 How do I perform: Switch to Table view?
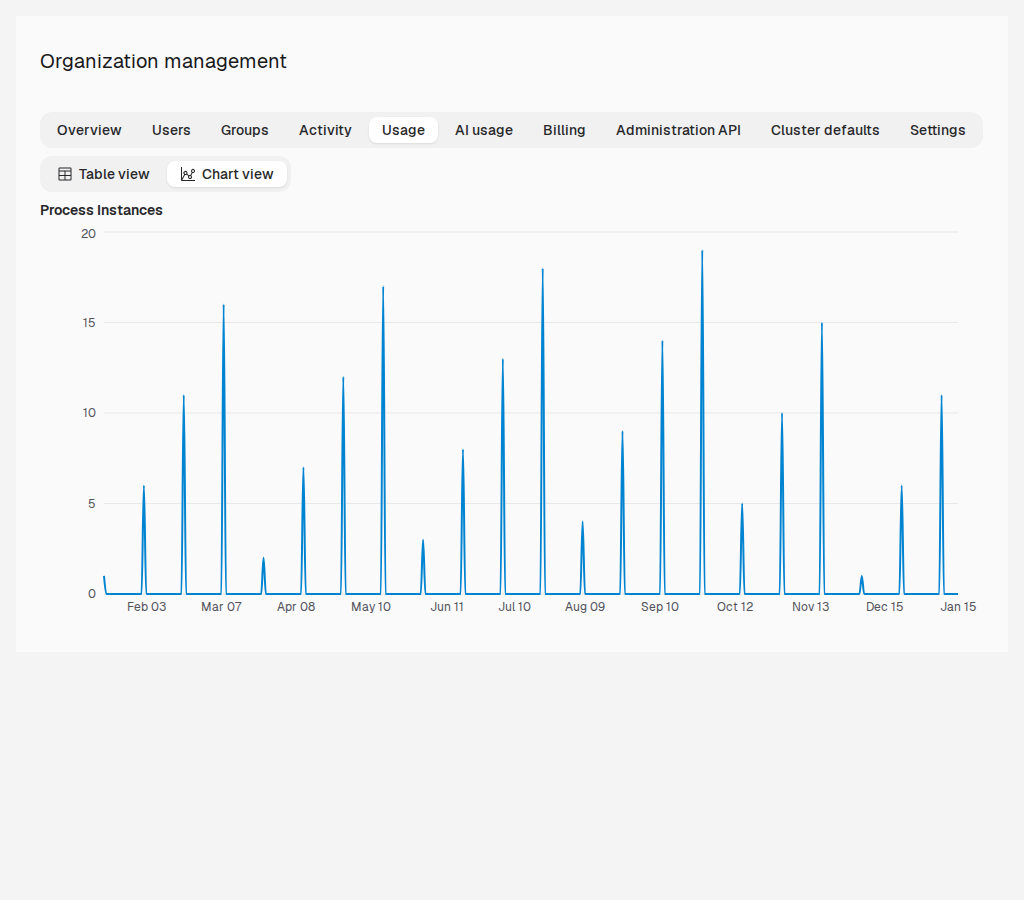[104, 174]
